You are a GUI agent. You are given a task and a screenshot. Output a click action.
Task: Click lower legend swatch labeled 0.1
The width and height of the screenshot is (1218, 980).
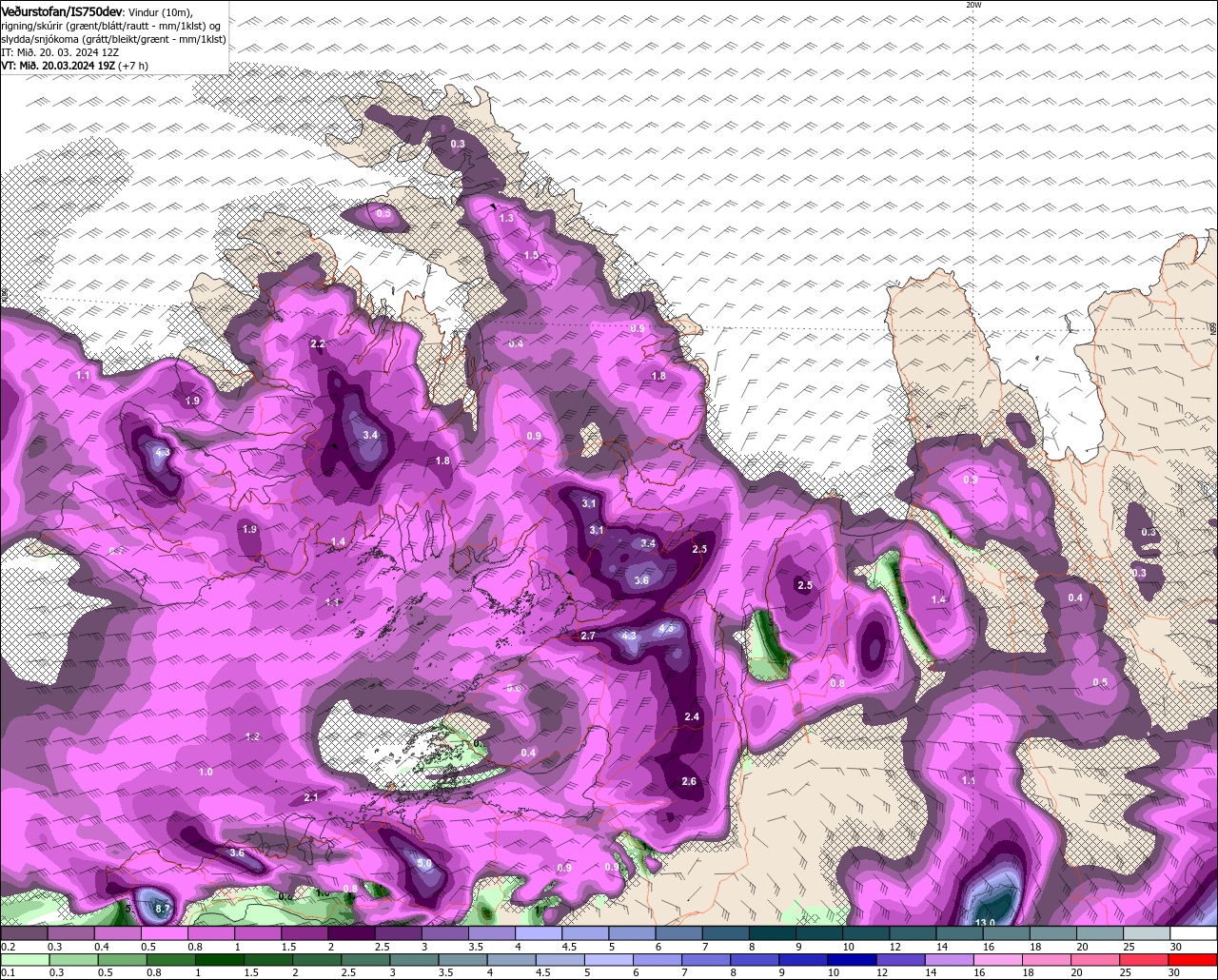tap(23, 959)
